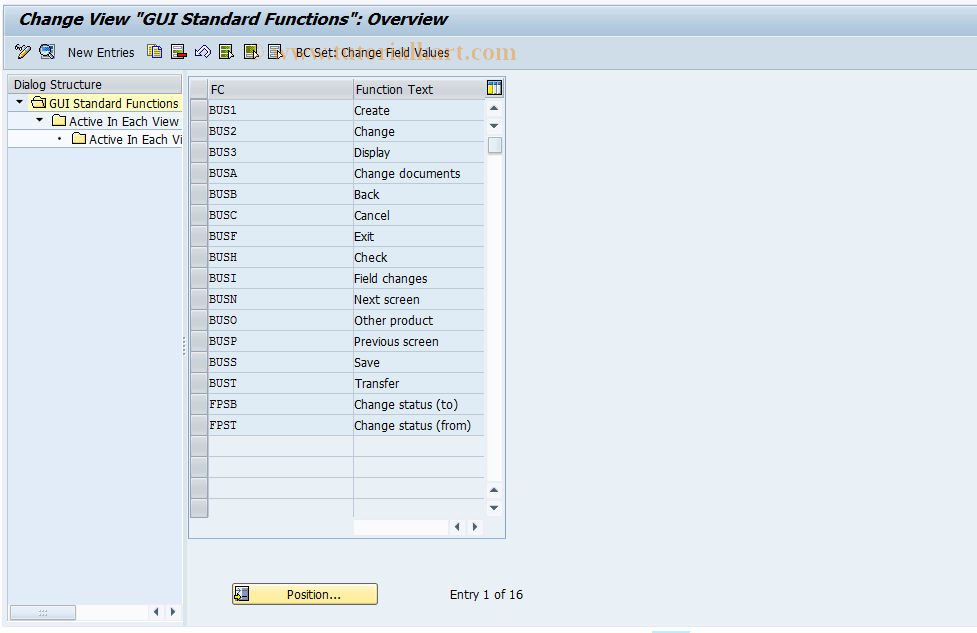This screenshot has height=633, width=977.
Task: Select row BUS1 using row selector
Action: (199, 110)
